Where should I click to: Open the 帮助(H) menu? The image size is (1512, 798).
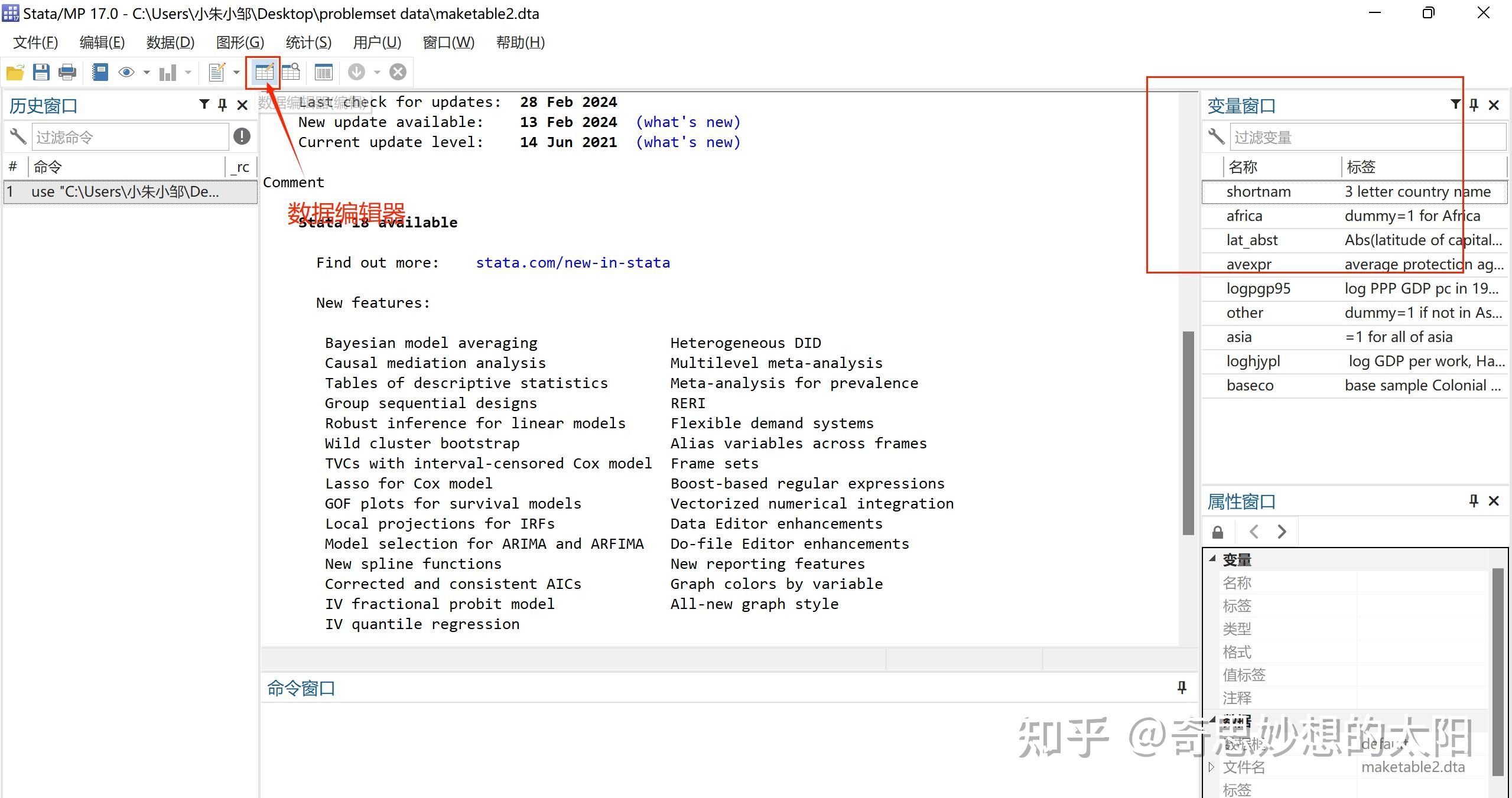pos(521,43)
